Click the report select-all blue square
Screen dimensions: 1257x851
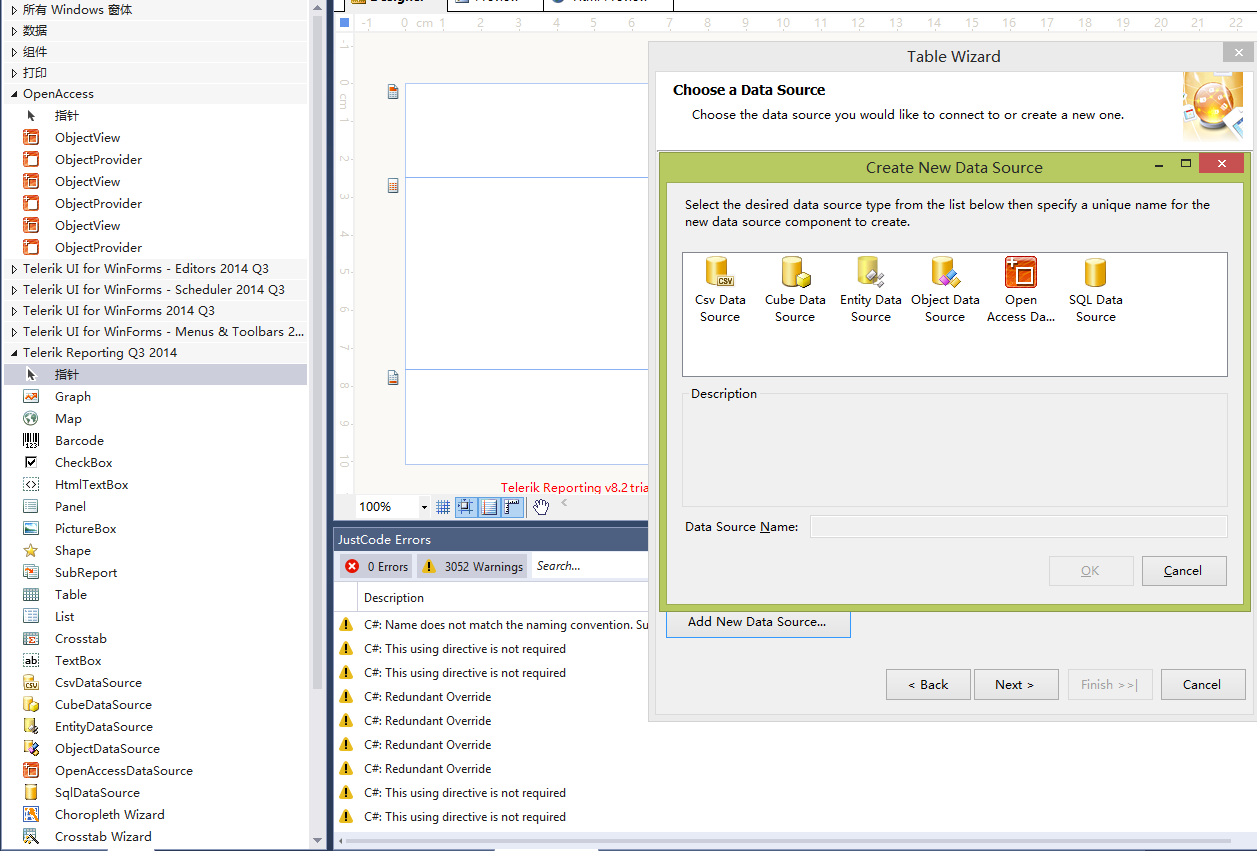pos(344,23)
